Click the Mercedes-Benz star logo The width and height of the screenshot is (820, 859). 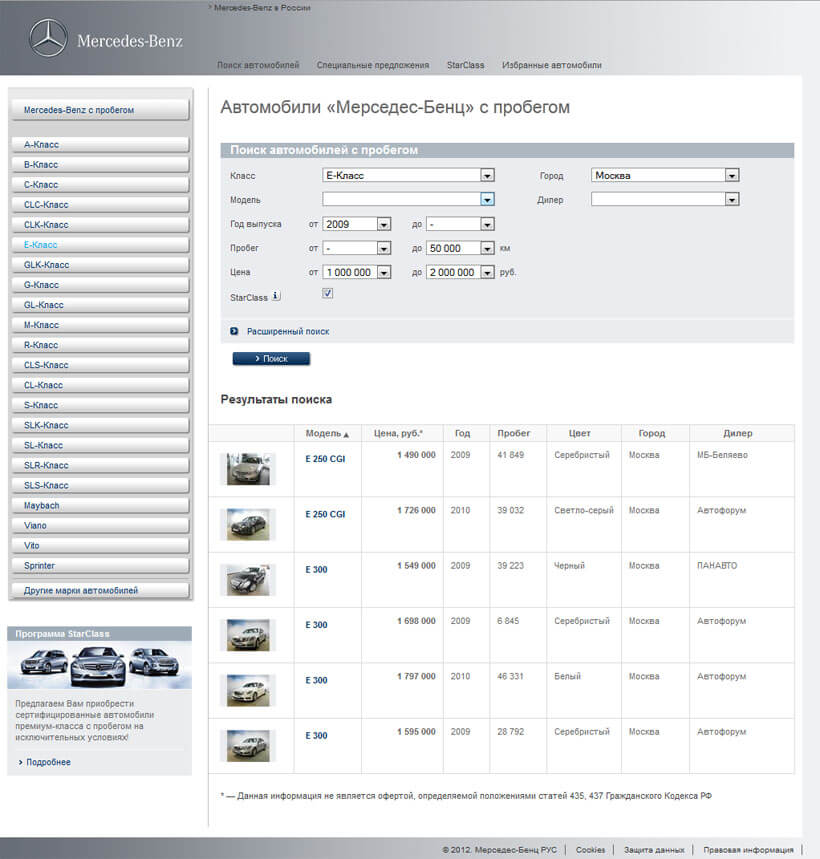click(x=48, y=38)
